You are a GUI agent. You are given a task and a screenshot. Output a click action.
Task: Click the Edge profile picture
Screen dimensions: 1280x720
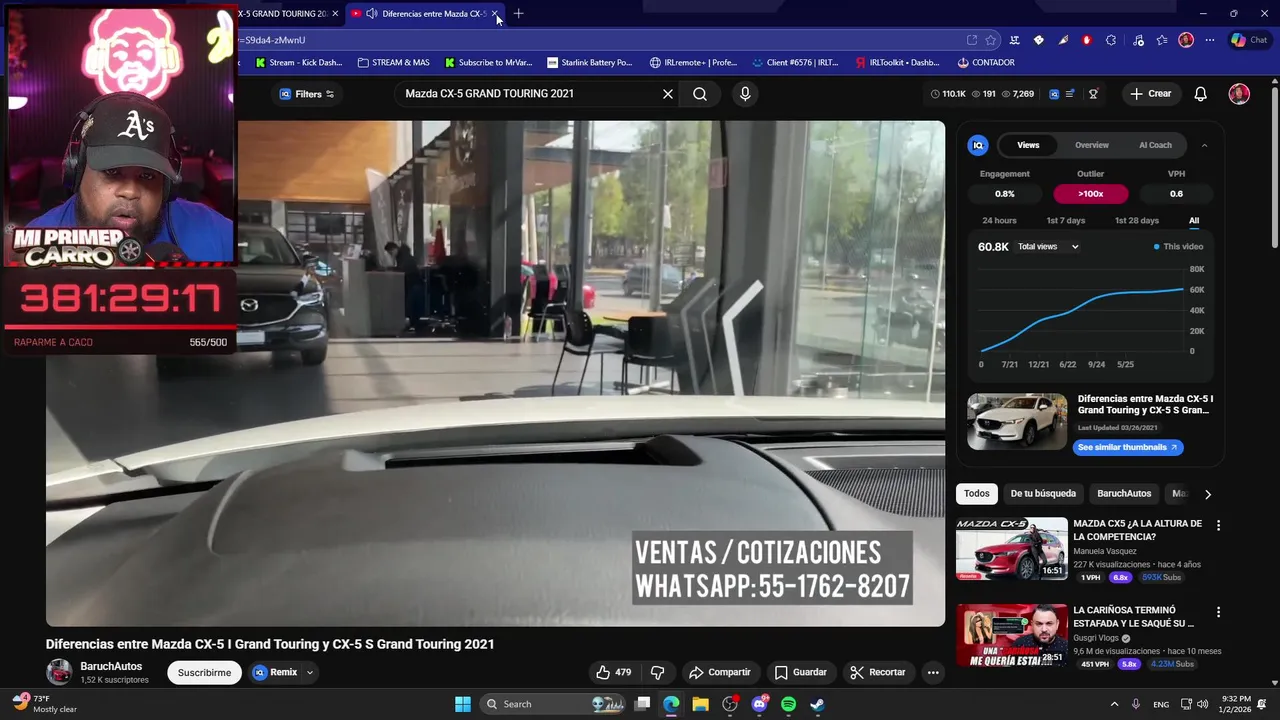(1186, 40)
